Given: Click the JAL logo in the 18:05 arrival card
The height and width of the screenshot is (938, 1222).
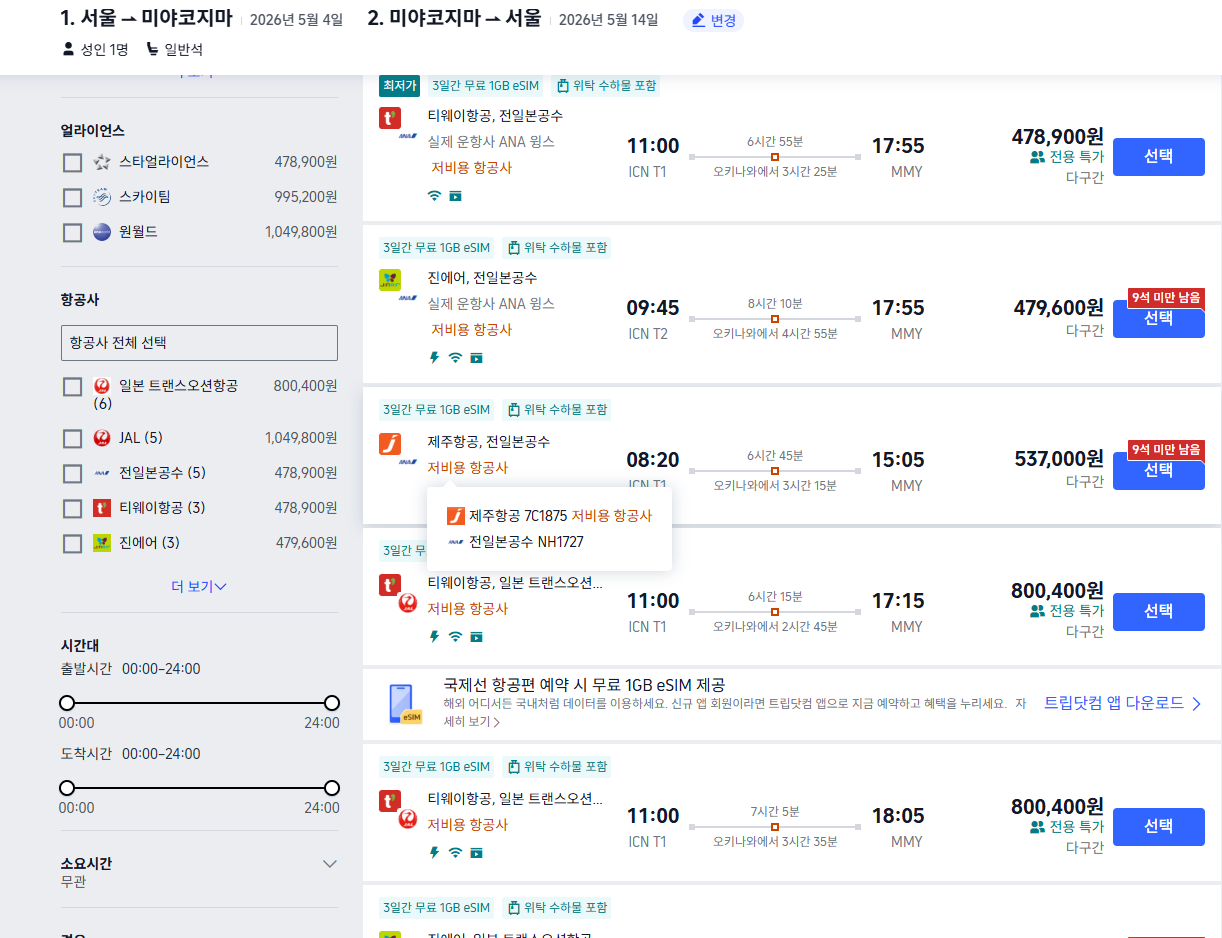Looking at the screenshot, I should pyautogui.click(x=408, y=818).
